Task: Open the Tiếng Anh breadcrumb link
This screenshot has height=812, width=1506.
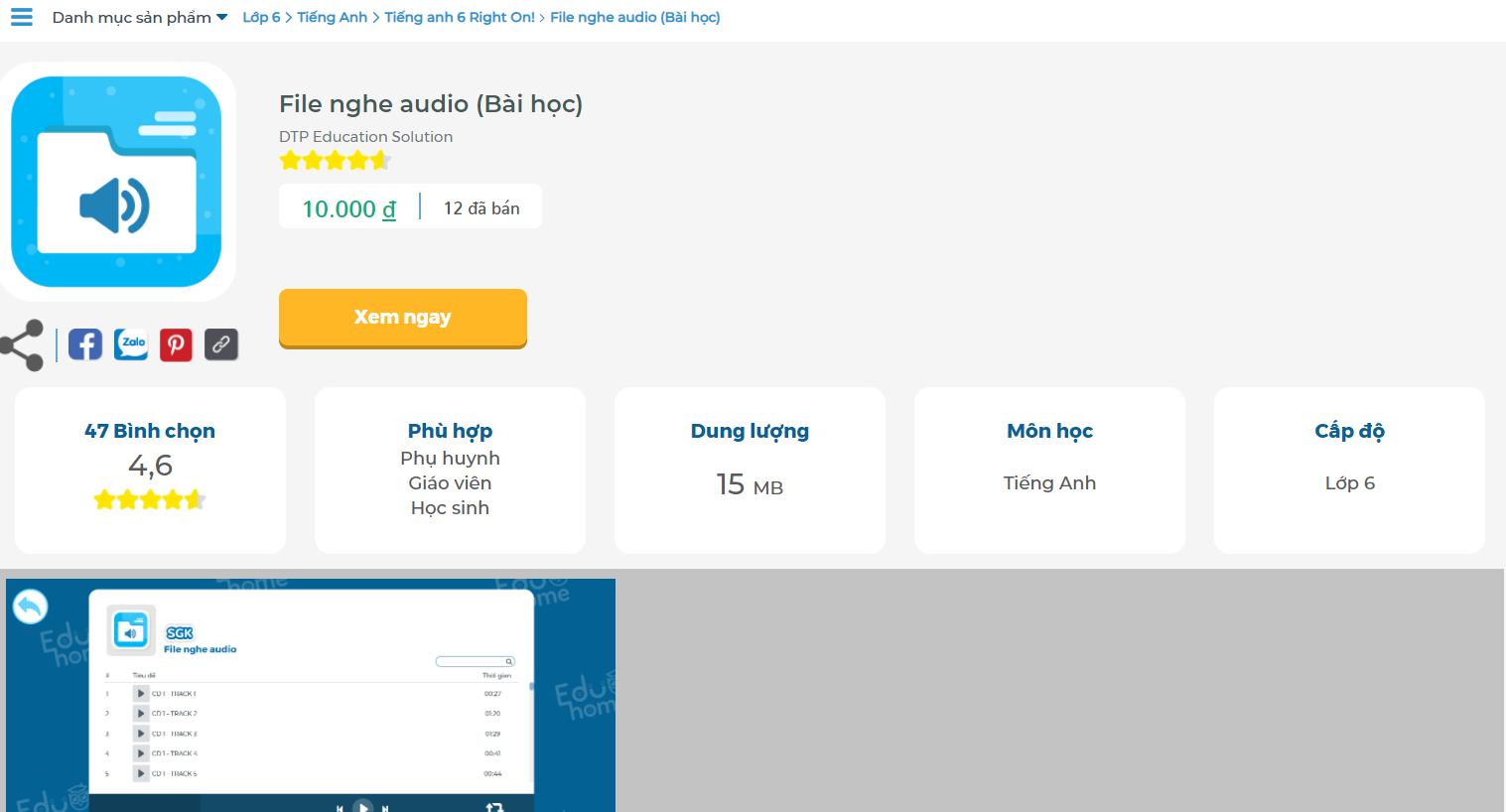Action: [332, 17]
